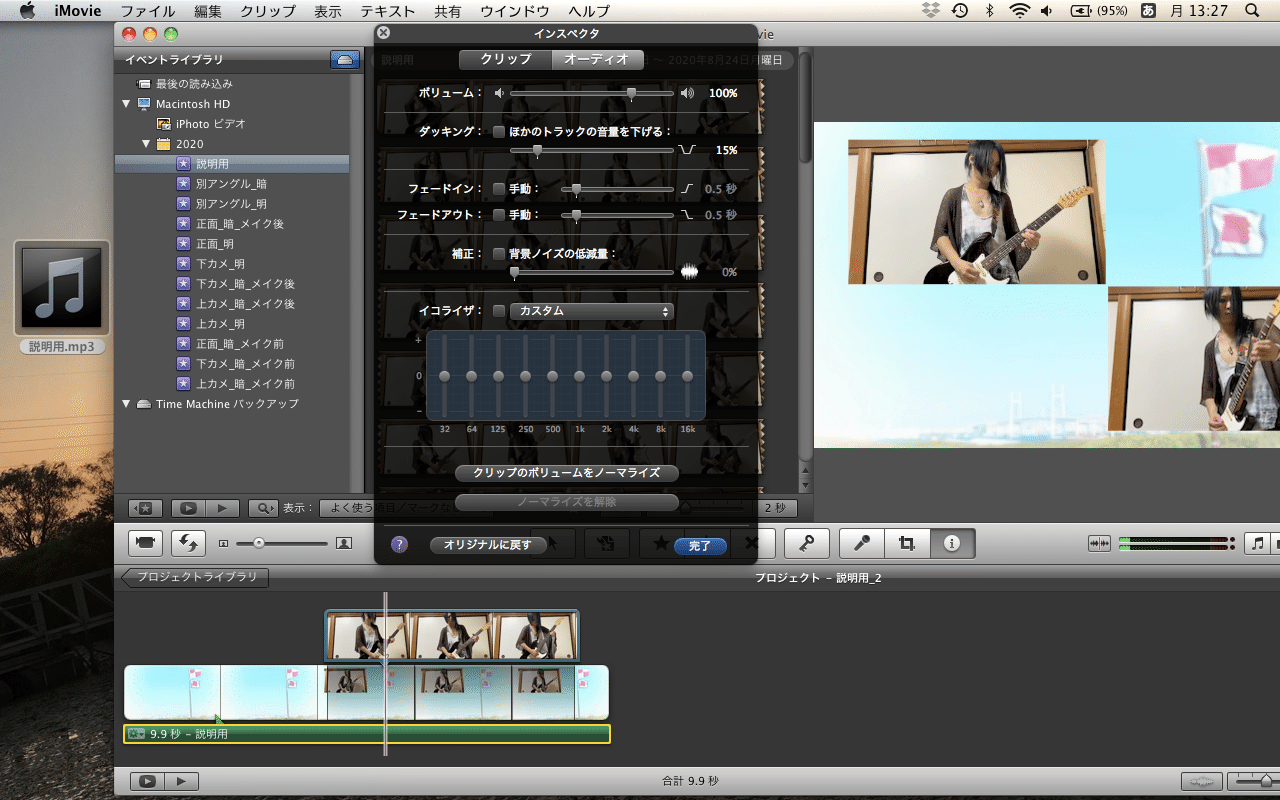
Task: Open the クリップ menu in the menu bar
Action: click(268, 11)
